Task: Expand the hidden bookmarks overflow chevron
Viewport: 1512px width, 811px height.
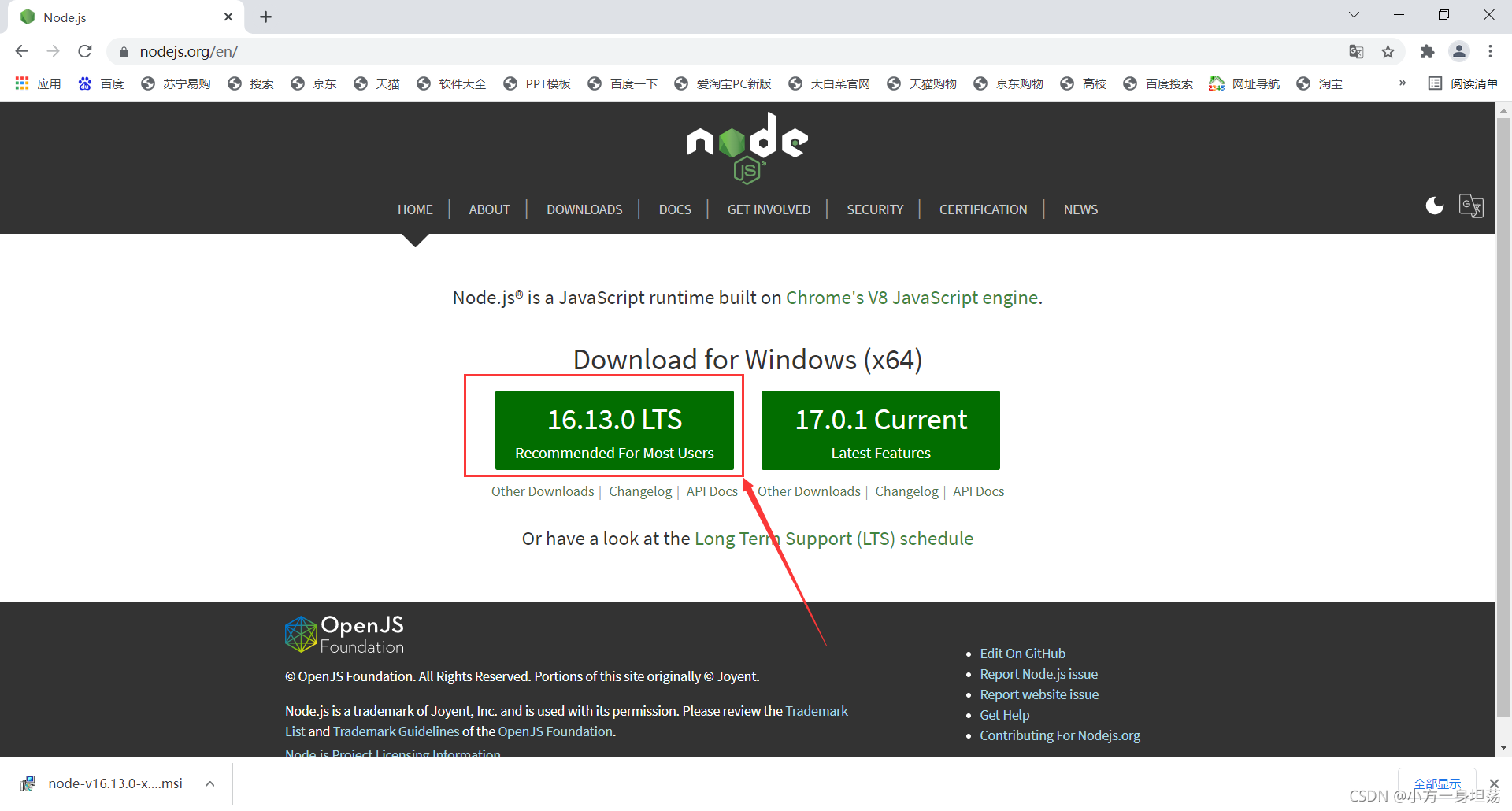Action: tap(1402, 83)
